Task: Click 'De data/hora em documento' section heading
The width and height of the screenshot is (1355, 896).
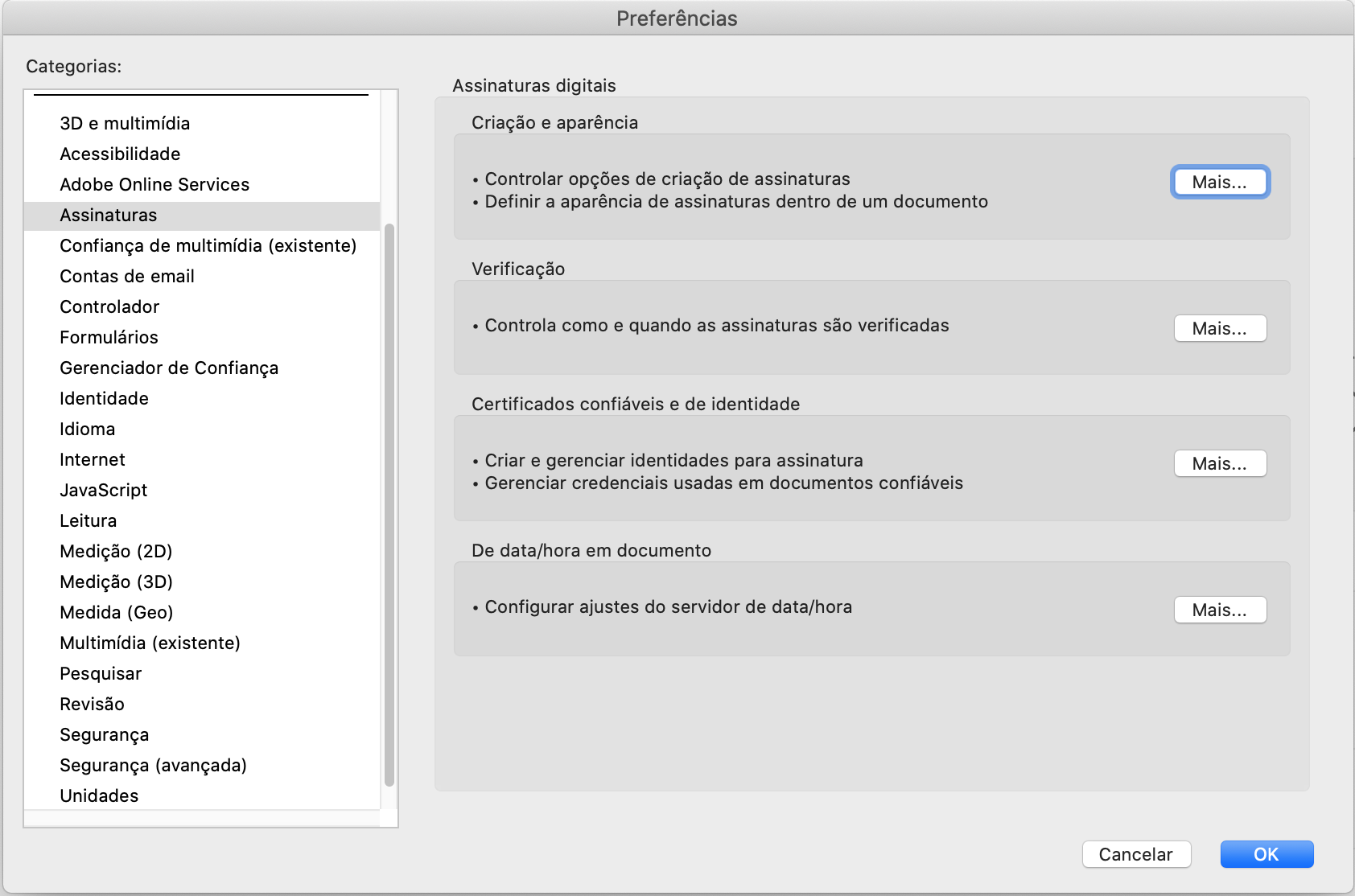Action: (591, 550)
